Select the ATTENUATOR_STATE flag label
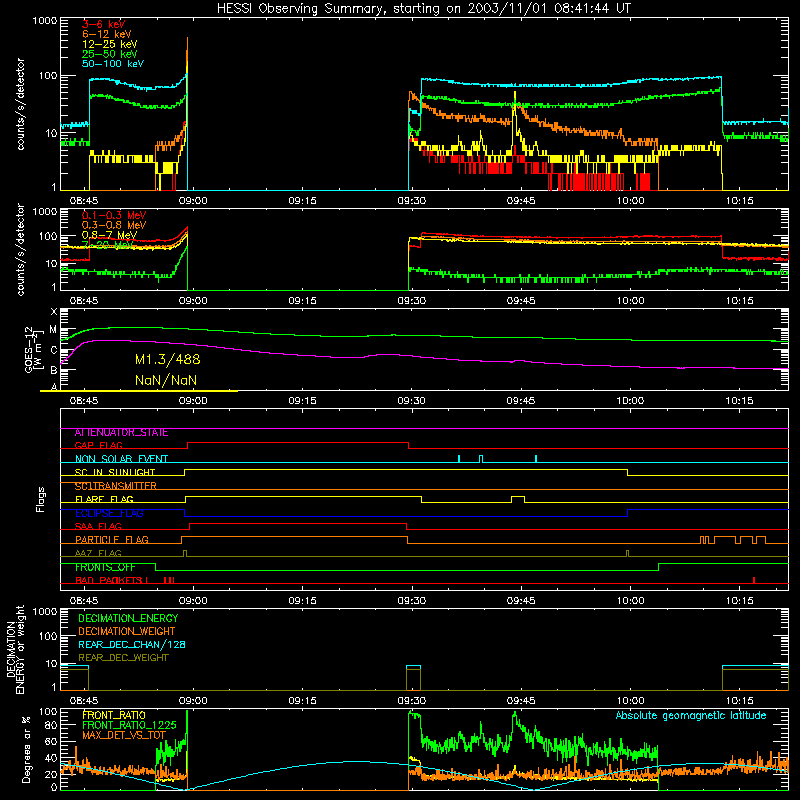The height and width of the screenshot is (800, 800). [121, 433]
